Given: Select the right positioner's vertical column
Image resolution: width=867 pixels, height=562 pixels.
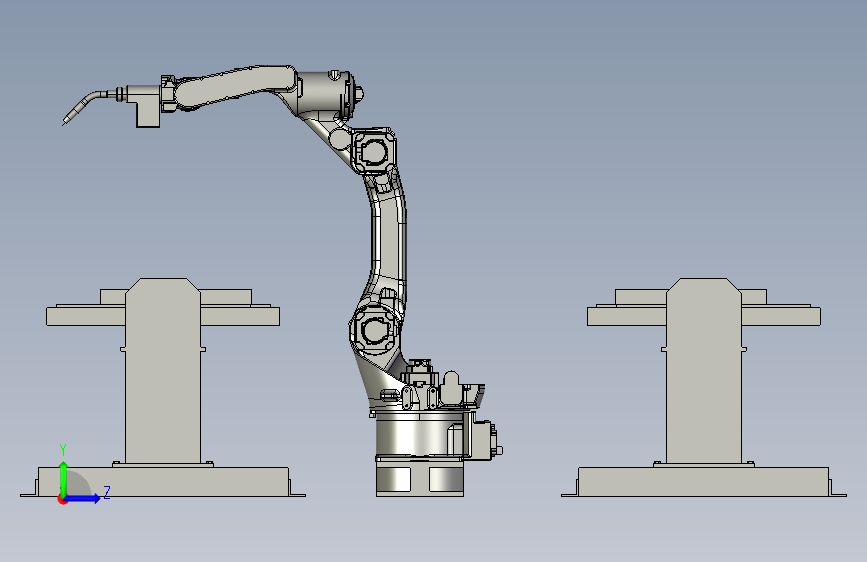Looking at the screenshot, I should (x=703, y=371).
